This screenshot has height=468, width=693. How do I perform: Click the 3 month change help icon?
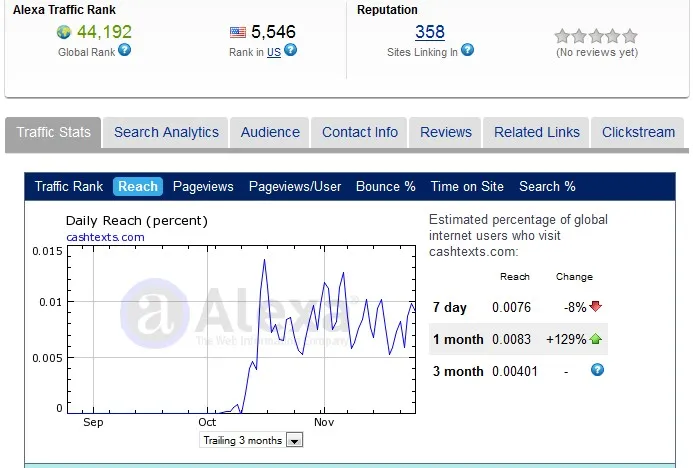click(x=597, y=369)
